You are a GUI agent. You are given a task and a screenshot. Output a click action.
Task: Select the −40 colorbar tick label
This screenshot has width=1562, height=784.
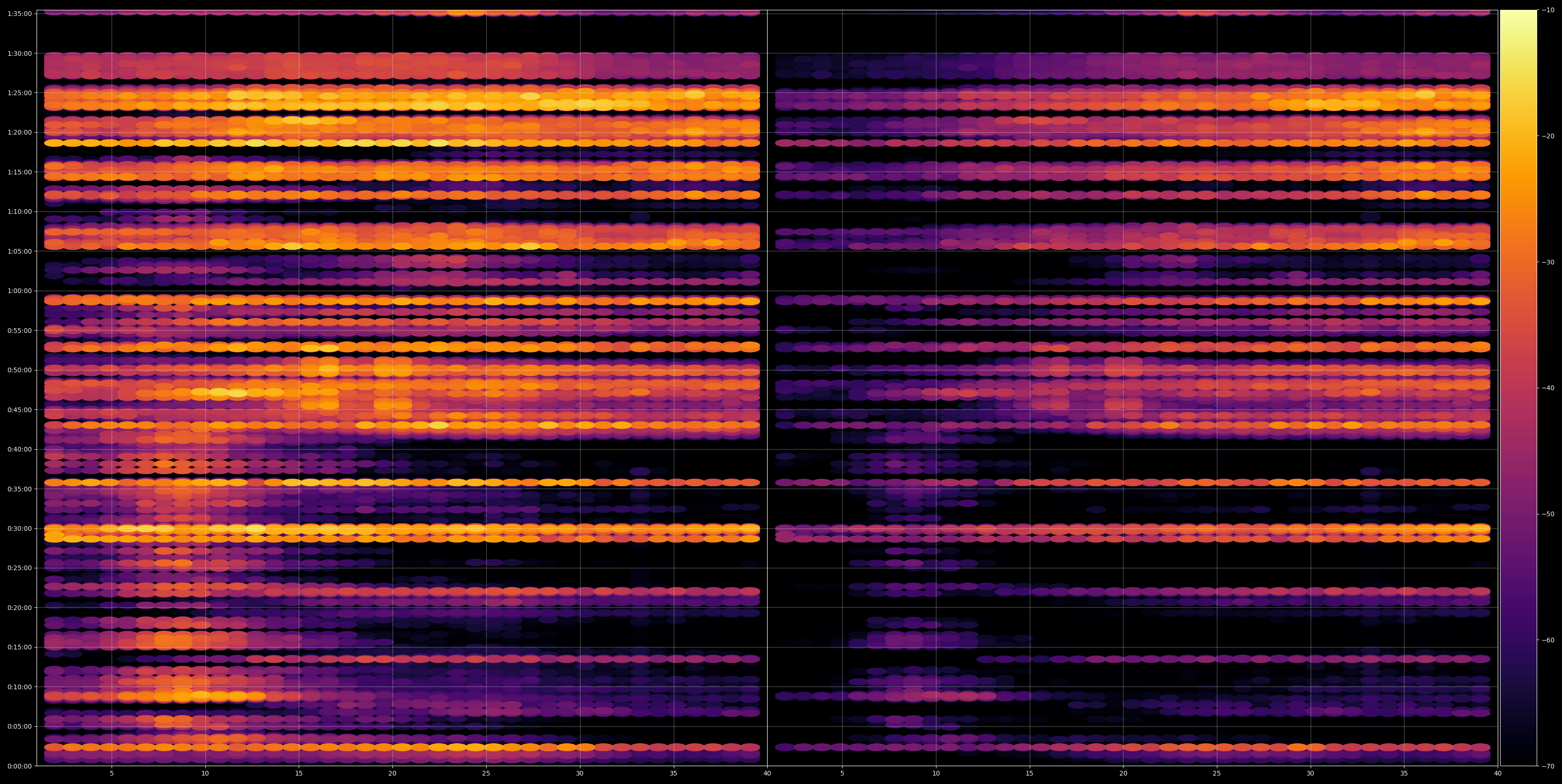click(1547, 388)
